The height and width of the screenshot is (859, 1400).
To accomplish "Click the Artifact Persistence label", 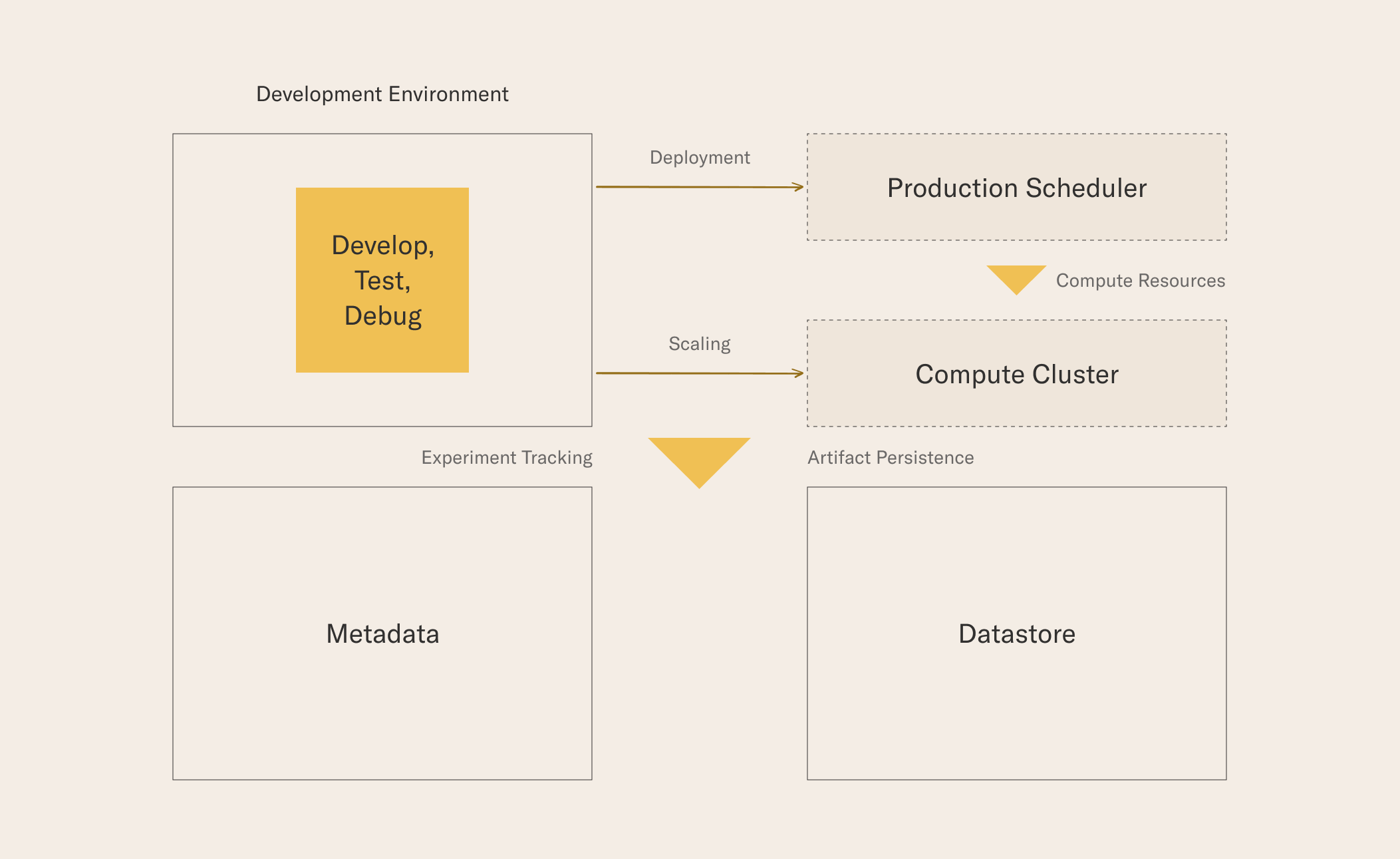I will click(x=891, y=458).
